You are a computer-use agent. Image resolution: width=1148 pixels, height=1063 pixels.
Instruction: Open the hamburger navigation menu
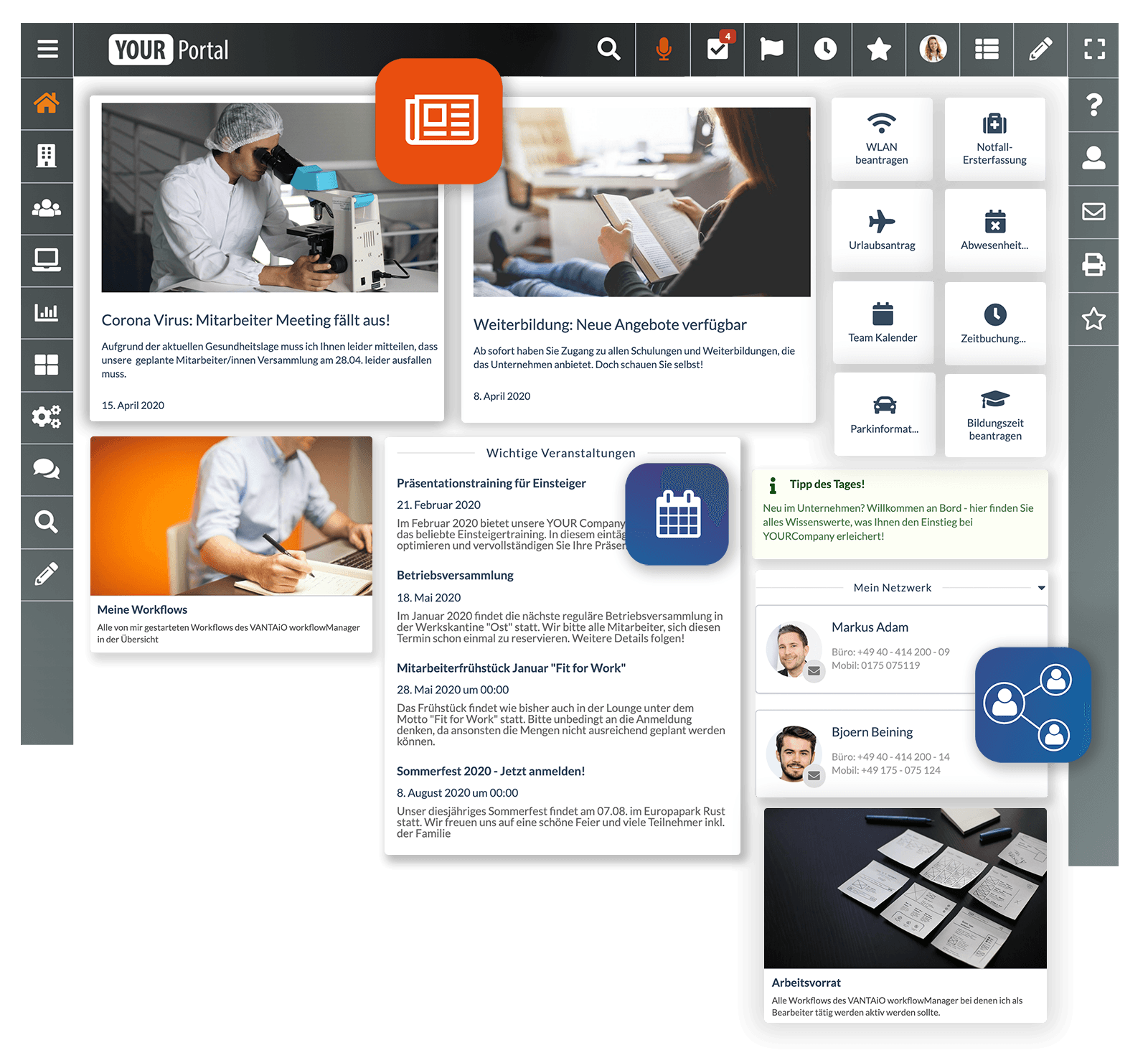47,49
